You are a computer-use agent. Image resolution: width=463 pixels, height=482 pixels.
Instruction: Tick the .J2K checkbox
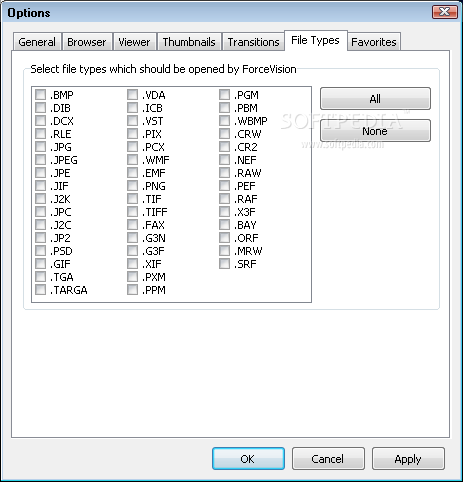coord(40,199)
